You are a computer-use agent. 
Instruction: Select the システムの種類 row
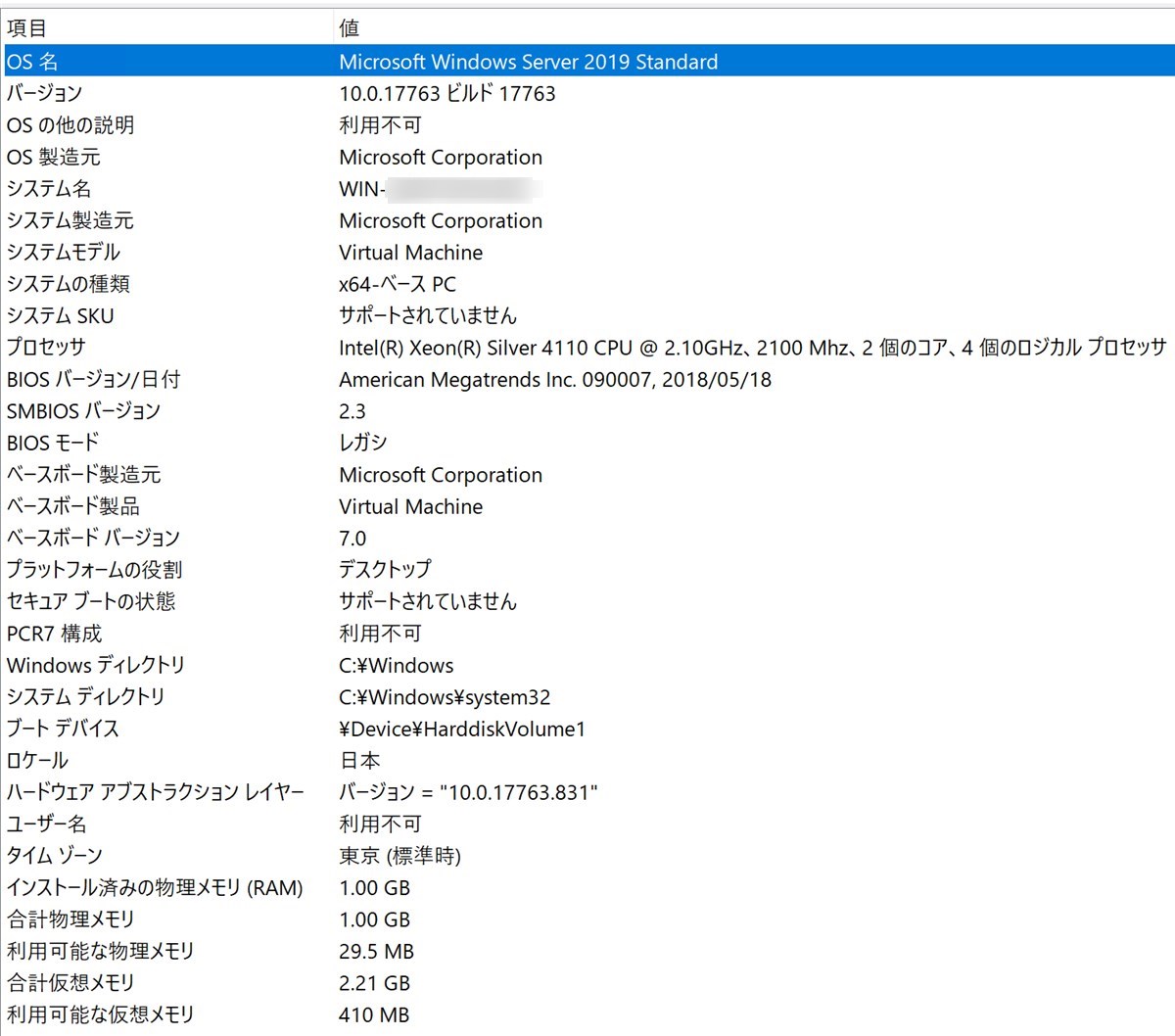tap(587, 284)
